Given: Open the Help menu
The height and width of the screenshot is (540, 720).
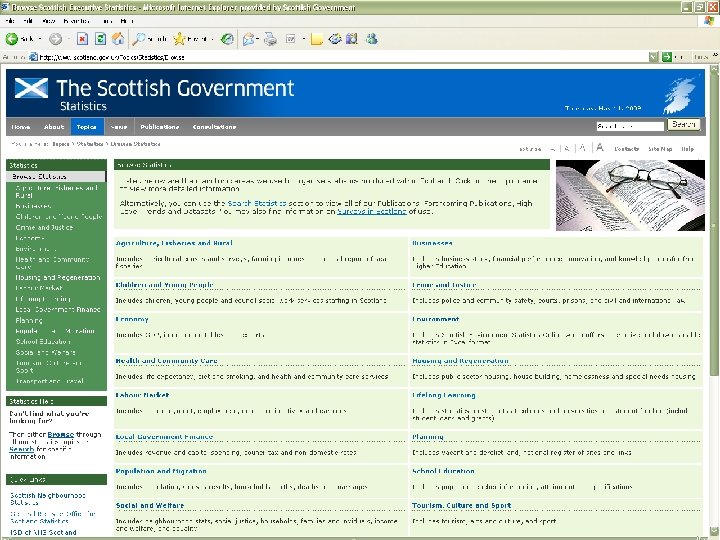Looking at the screenshot, I should [x=126, y=21].
